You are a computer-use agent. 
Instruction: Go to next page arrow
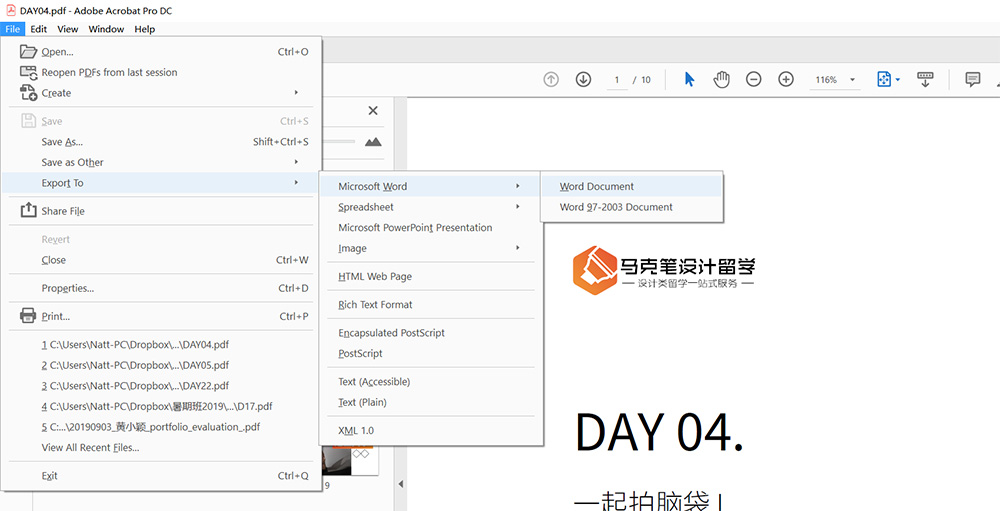click(583, 80)
